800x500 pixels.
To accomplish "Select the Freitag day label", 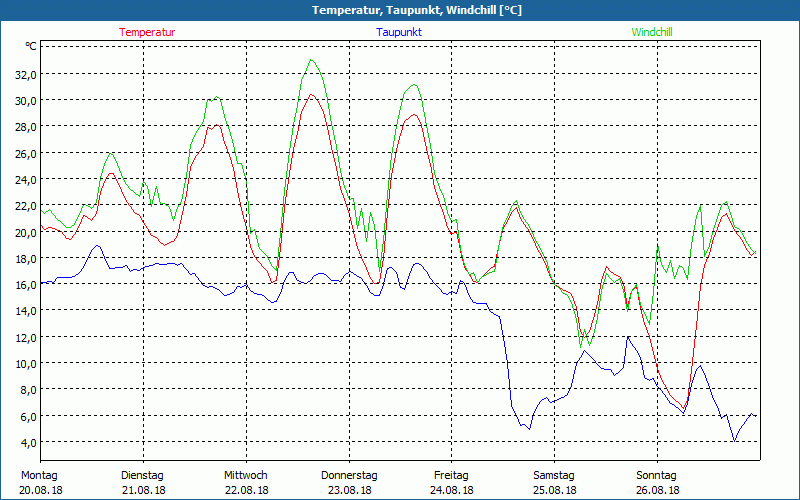I will [451, 475].
